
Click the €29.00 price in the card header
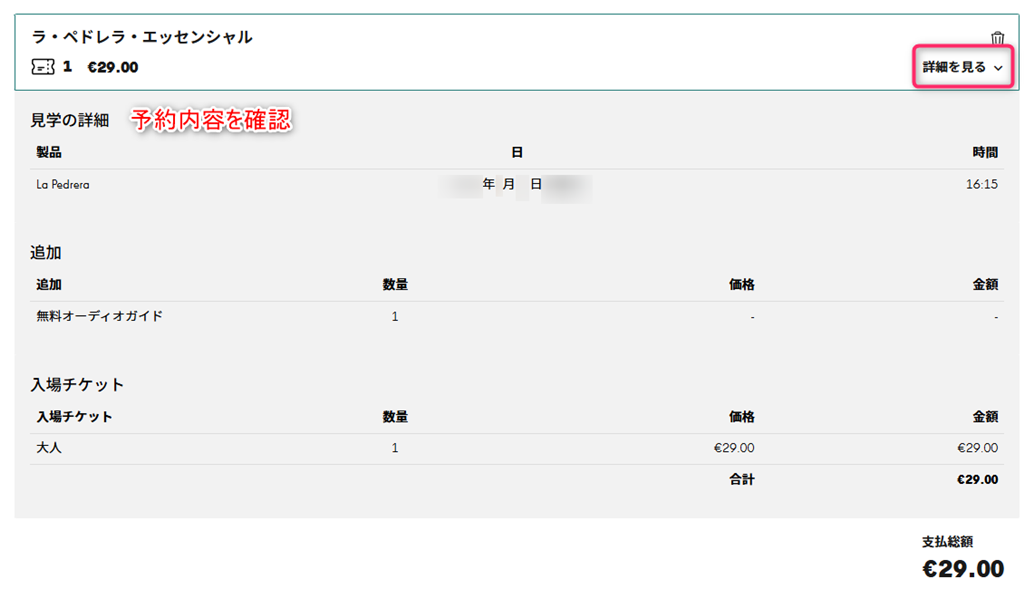pyautogui.click(x=113, y=67)
